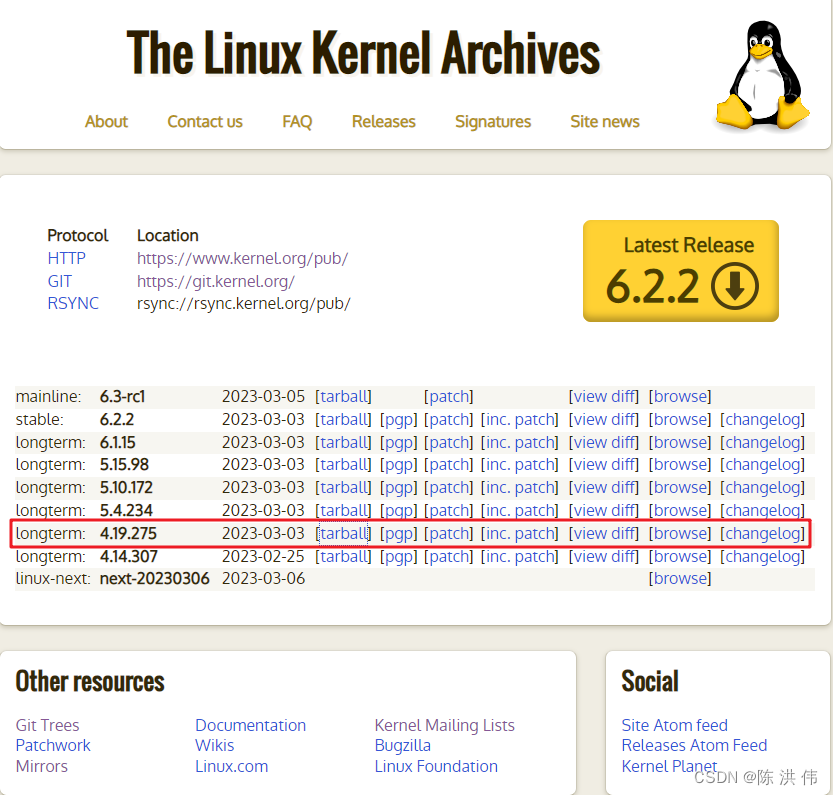Click the download arrow on Latest Release 6.2.2
Screen dimensions: 833x795
coord(736,285)
